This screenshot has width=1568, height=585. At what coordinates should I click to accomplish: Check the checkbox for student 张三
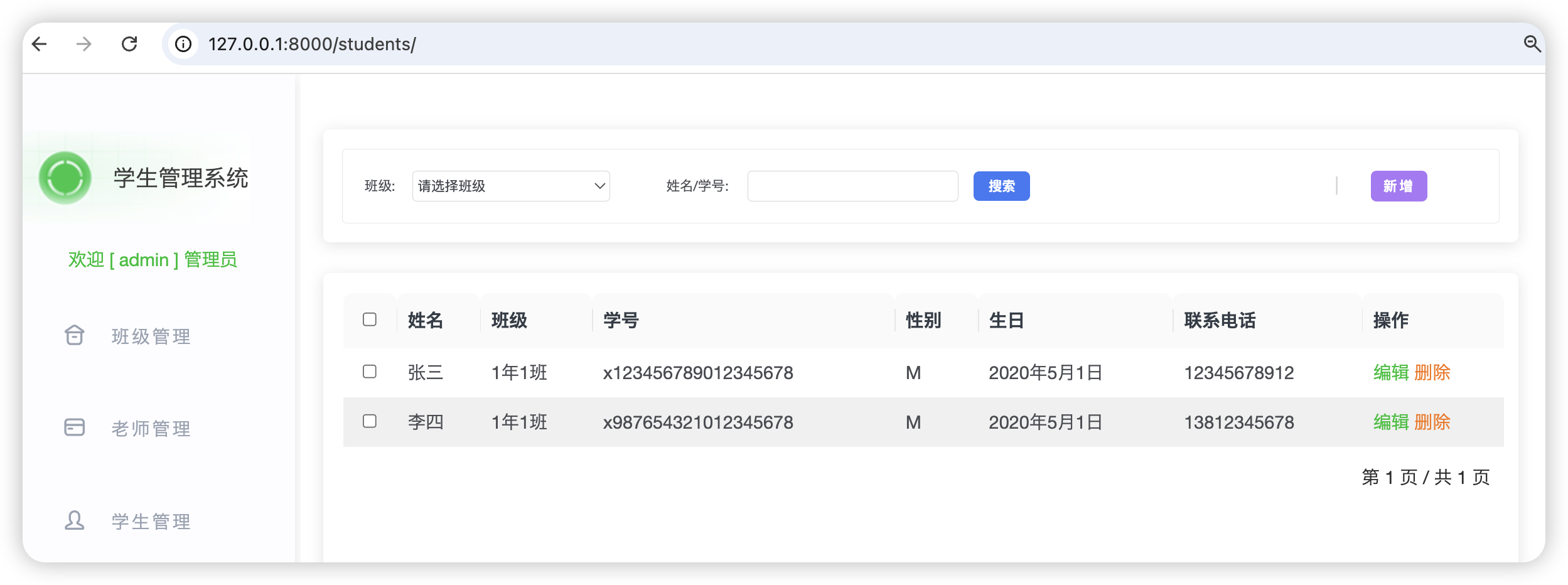[370, 372]
